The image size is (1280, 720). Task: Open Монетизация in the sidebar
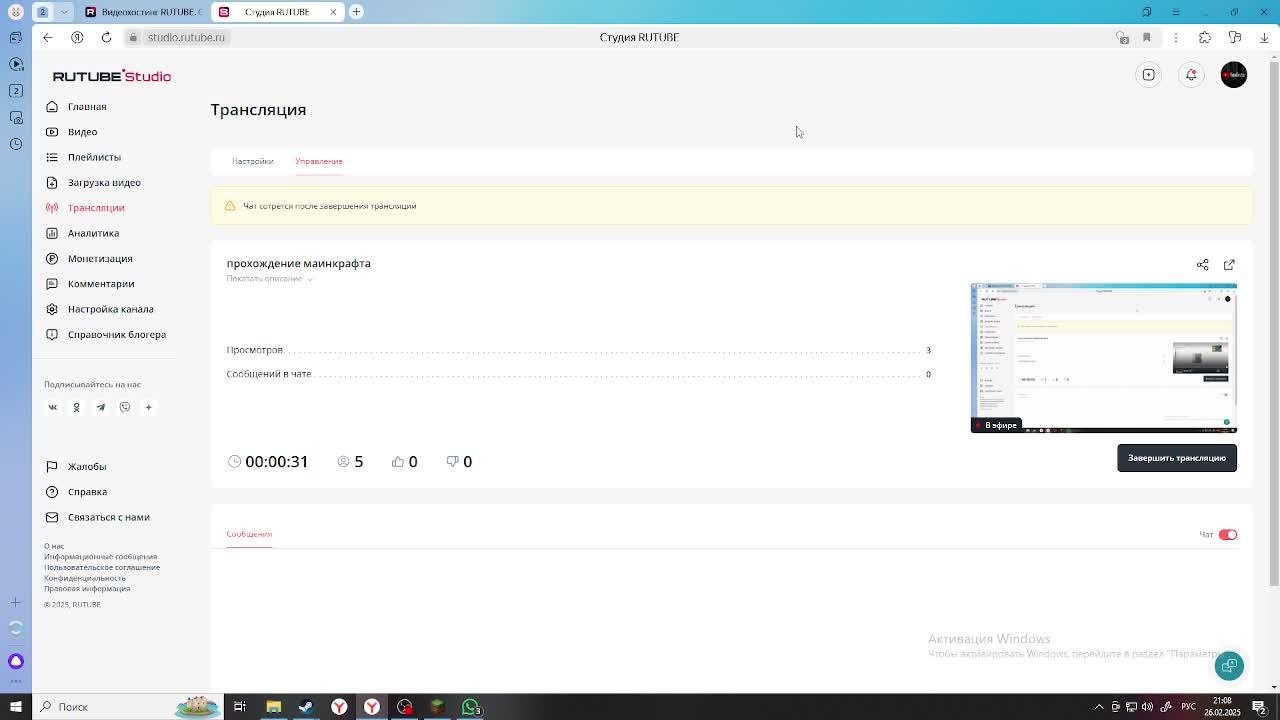tap(100, 259)
